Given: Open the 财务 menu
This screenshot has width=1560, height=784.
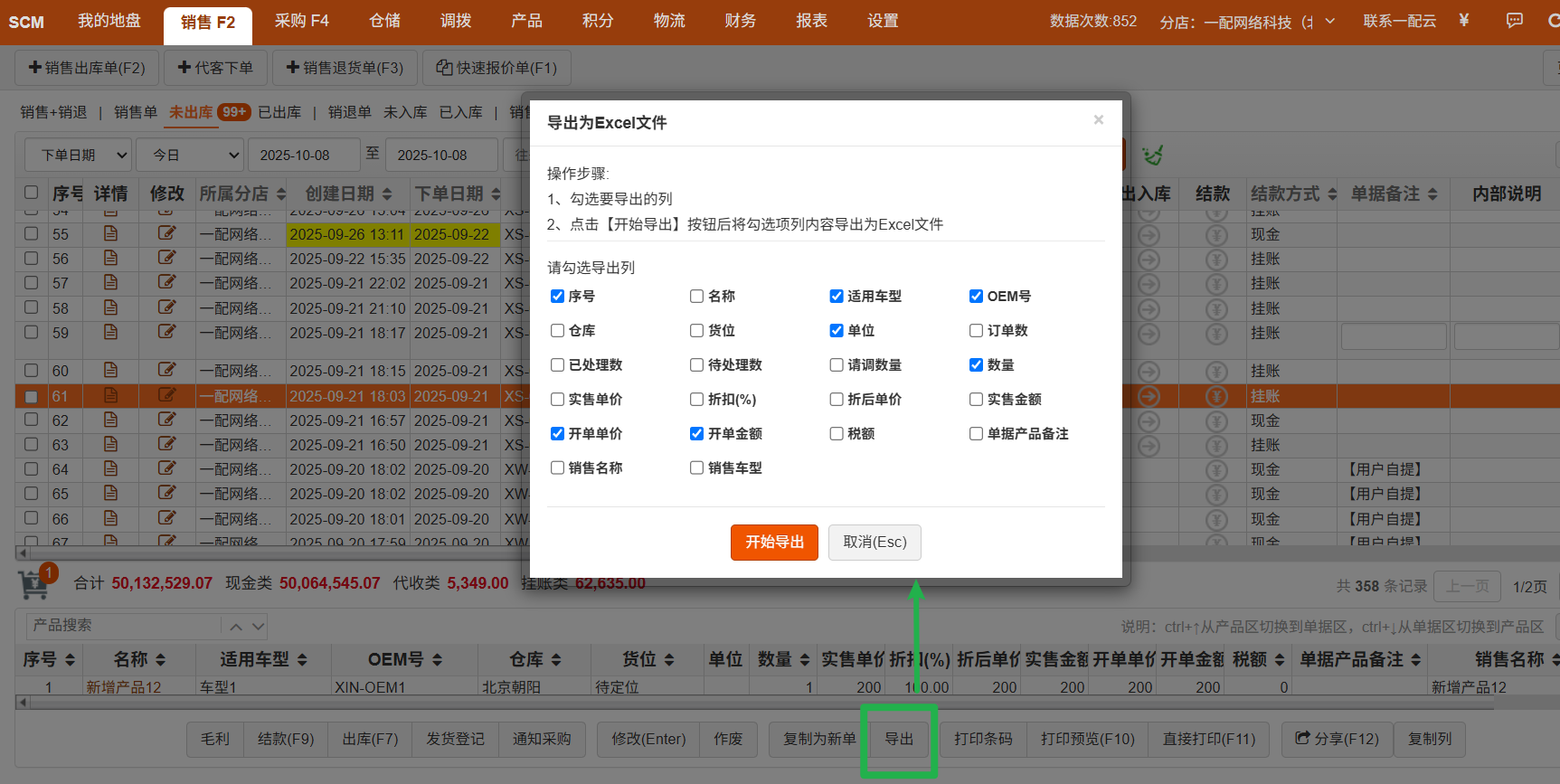Looking at the screenshot, I should tap(740, 21).
